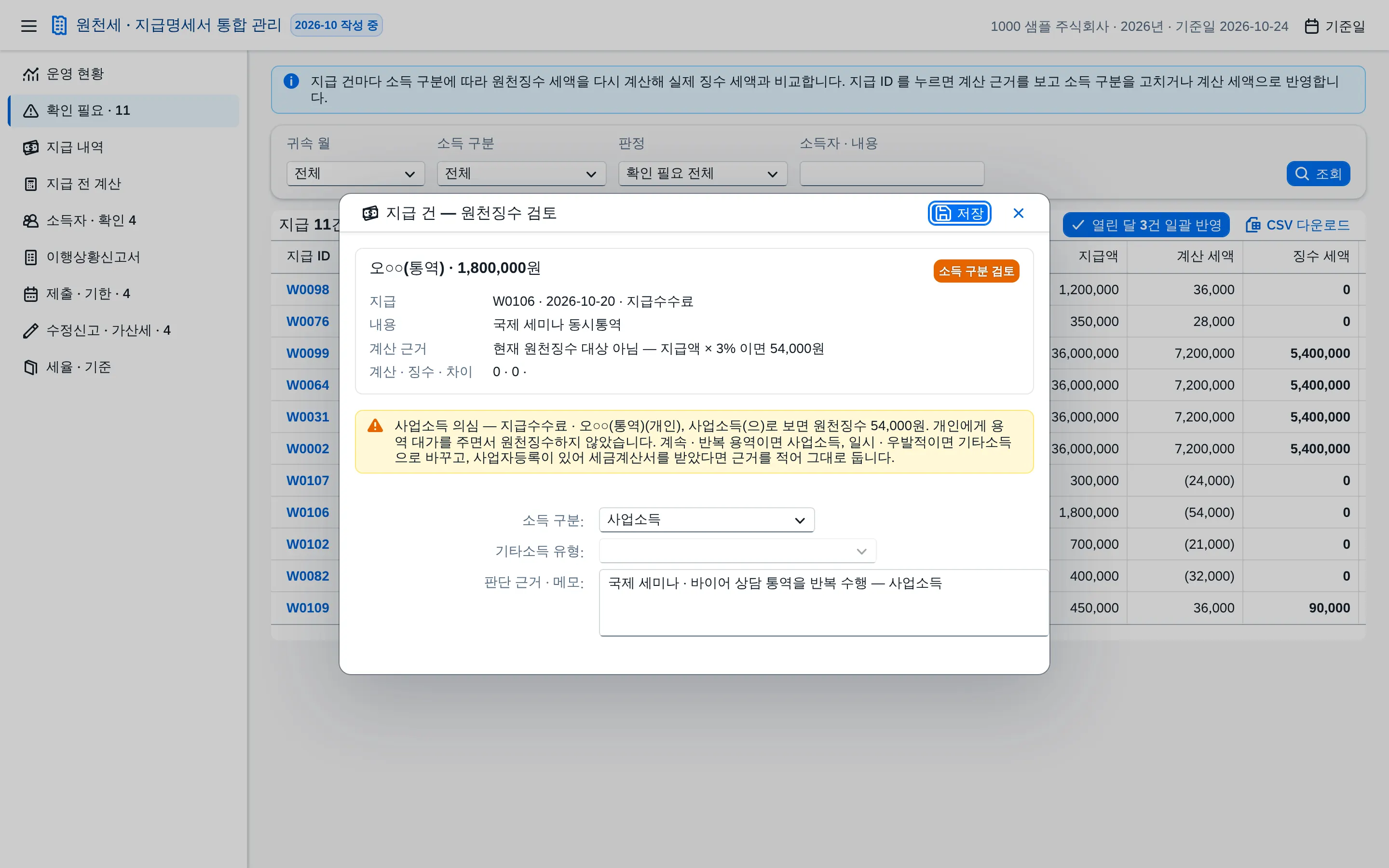This screenshot has width=1389, height=868.
Task: Open payment W0064 link
Action: (x=308, y=385)
